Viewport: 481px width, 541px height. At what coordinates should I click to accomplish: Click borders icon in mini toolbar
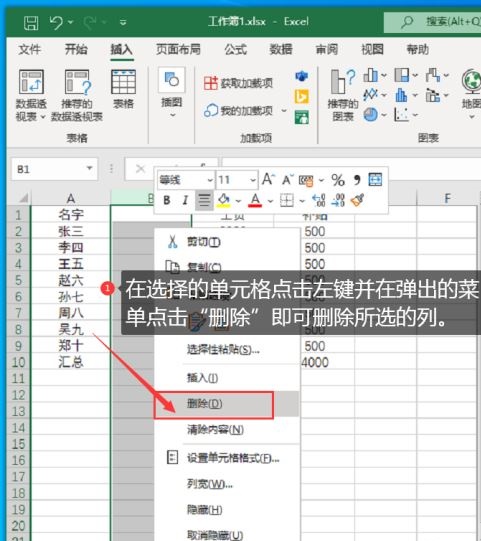(287, 200)
